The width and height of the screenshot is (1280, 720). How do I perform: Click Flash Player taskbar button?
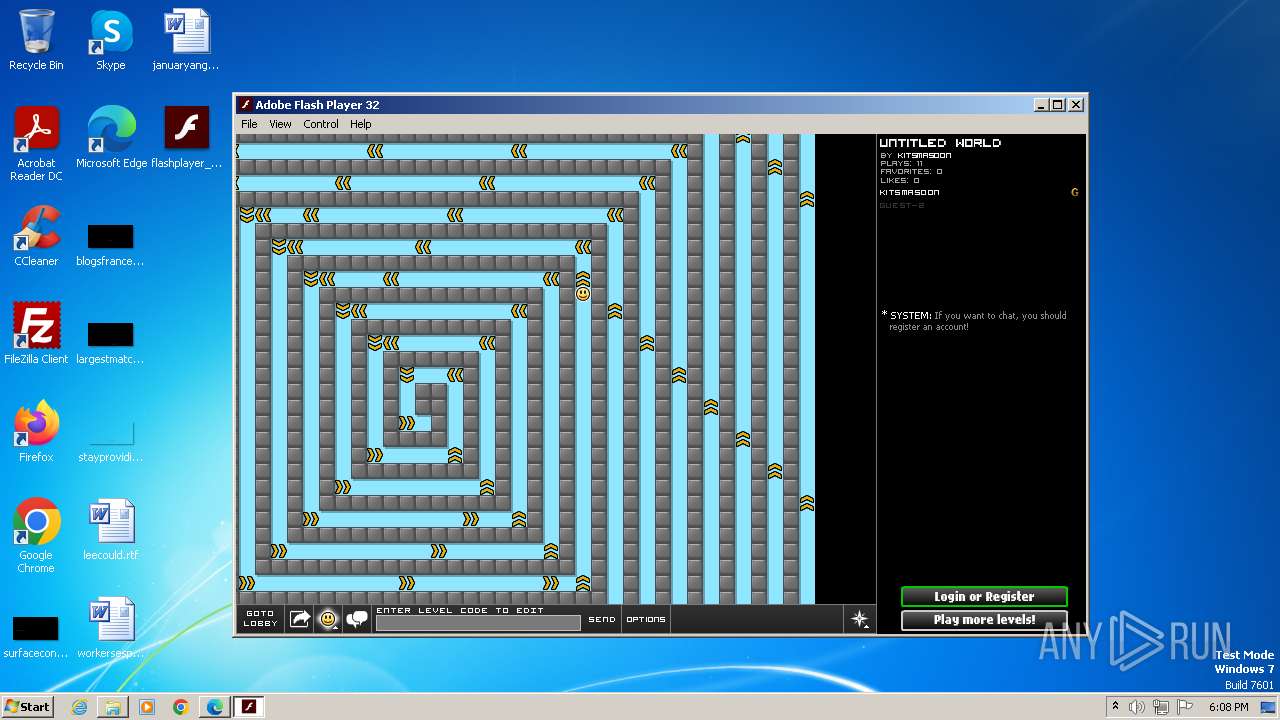(x=249, y=707)
